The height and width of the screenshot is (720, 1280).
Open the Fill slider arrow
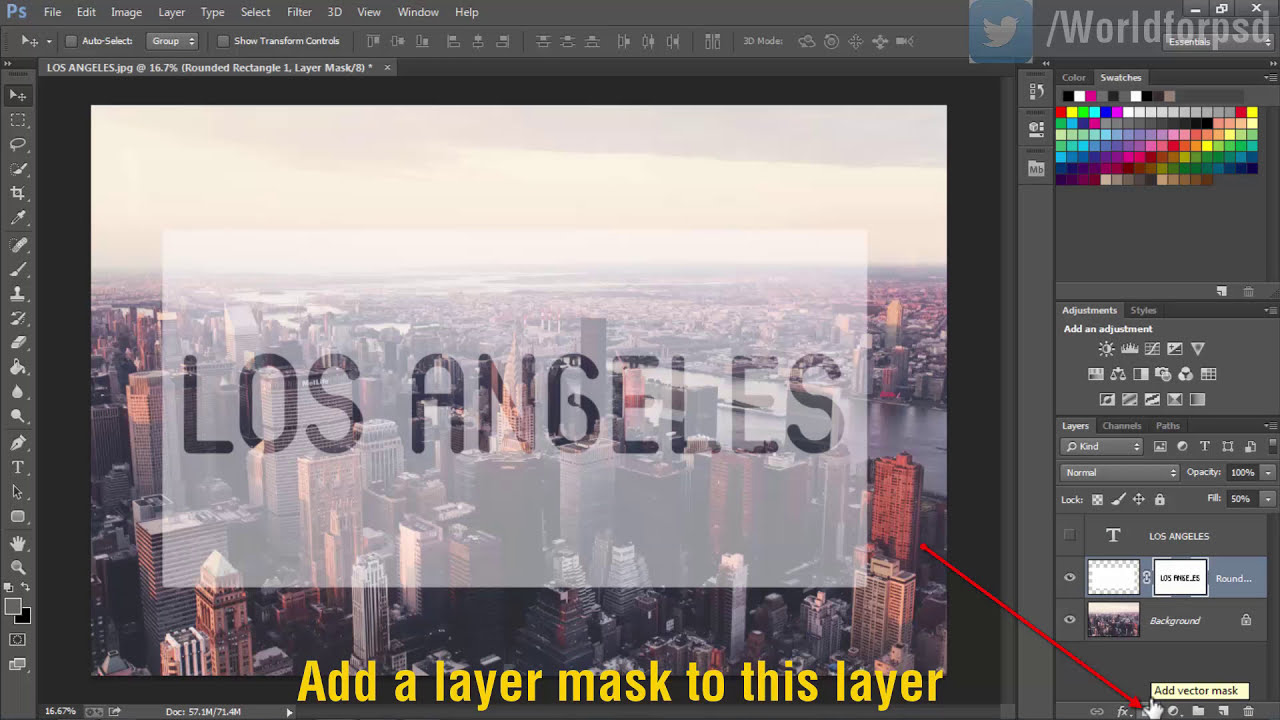(1268, 498)
